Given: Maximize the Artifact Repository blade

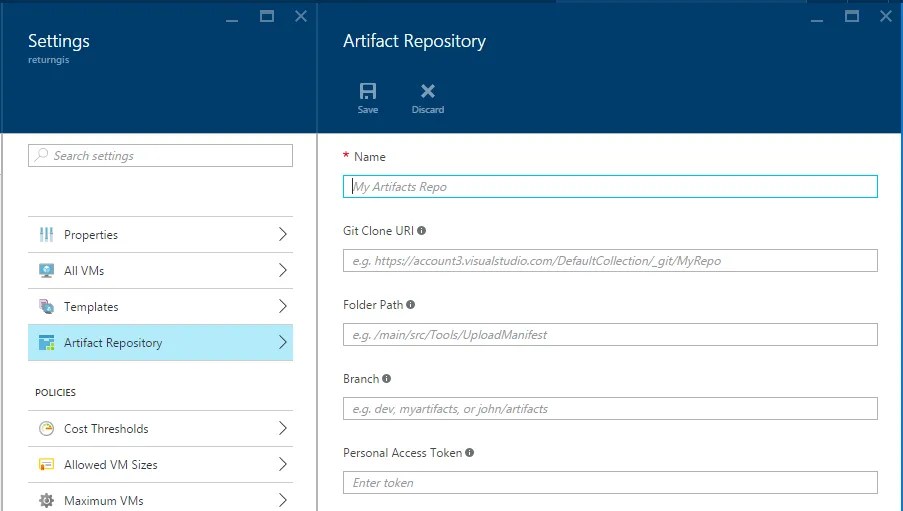Looking at the screenshot, I should 852,16.
